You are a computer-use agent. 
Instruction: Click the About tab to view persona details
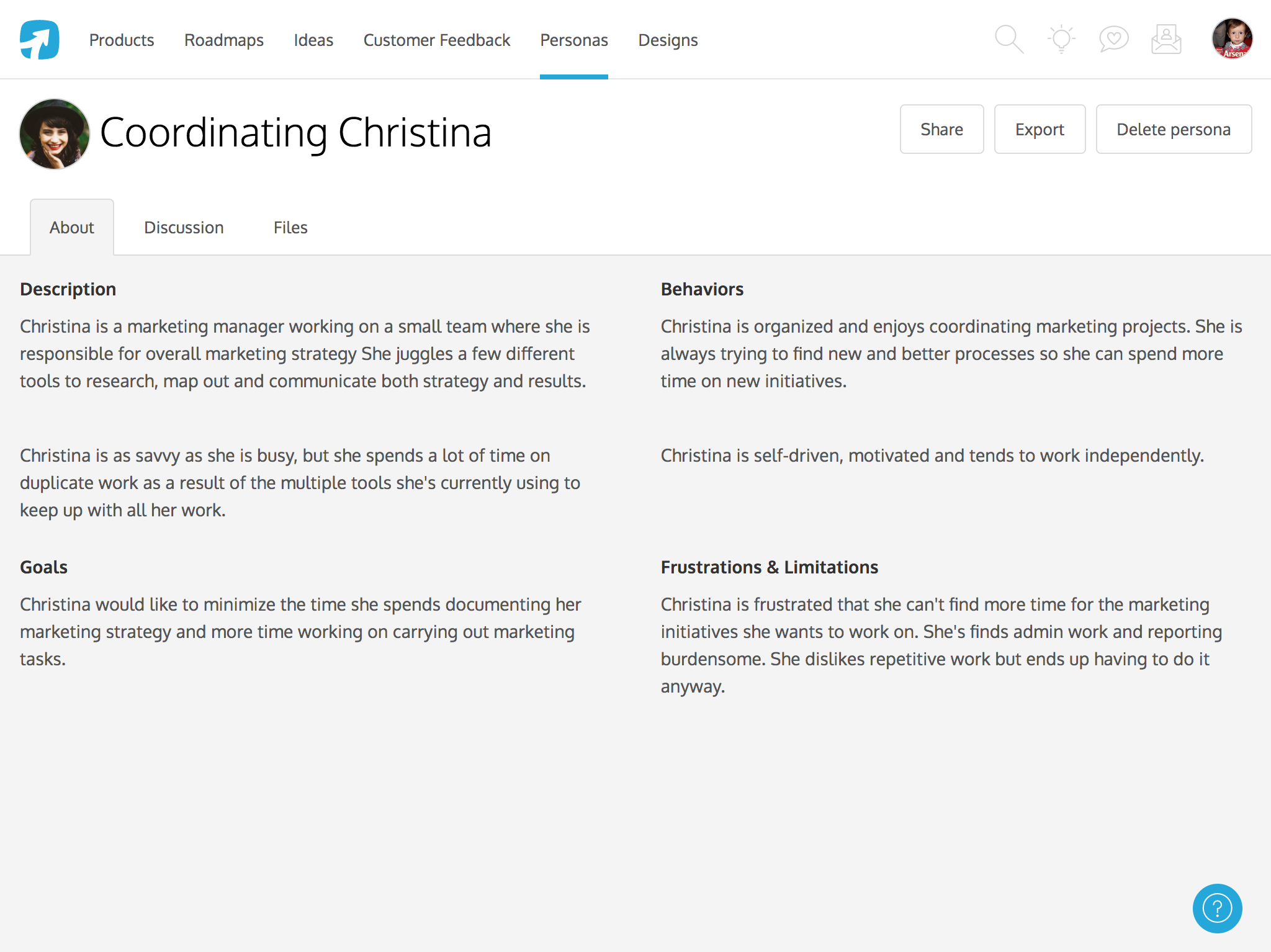(71, 227)
